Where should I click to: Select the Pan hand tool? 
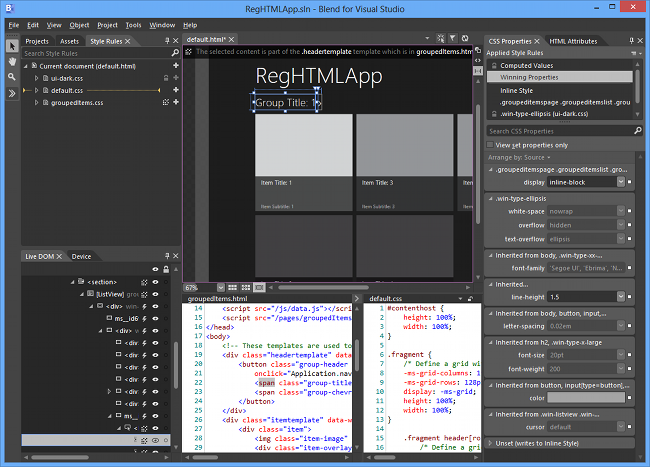pyautogui.click(x=12, y=61)
